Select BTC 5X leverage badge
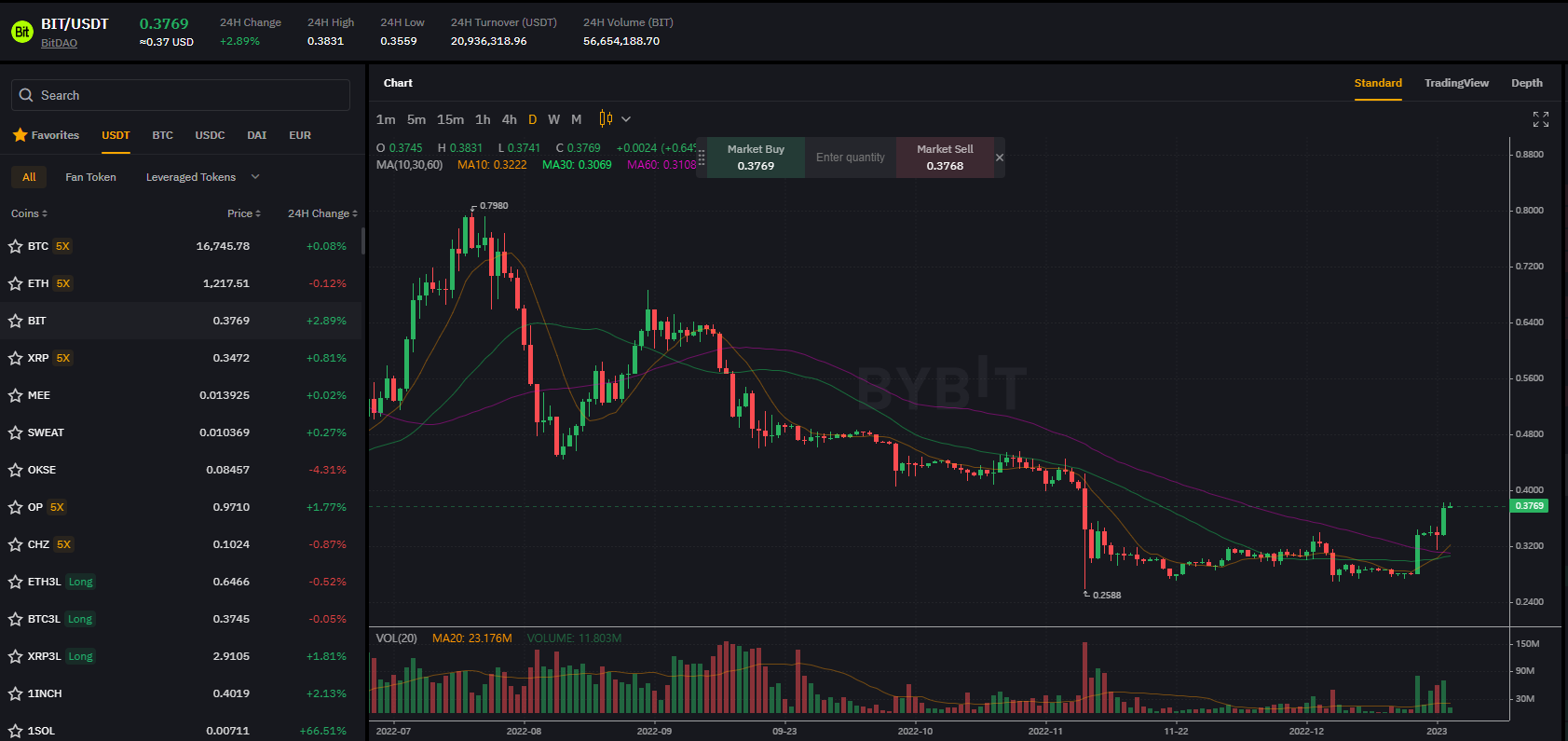This screenshot has height=741, width=1568. click(62, 246)
